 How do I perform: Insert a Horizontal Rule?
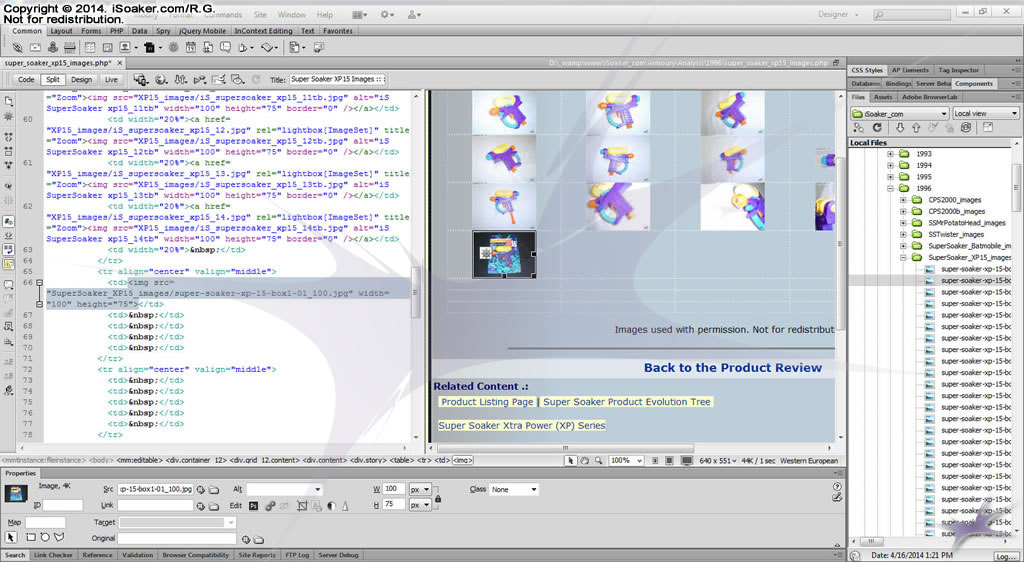(x=69, y=48)
